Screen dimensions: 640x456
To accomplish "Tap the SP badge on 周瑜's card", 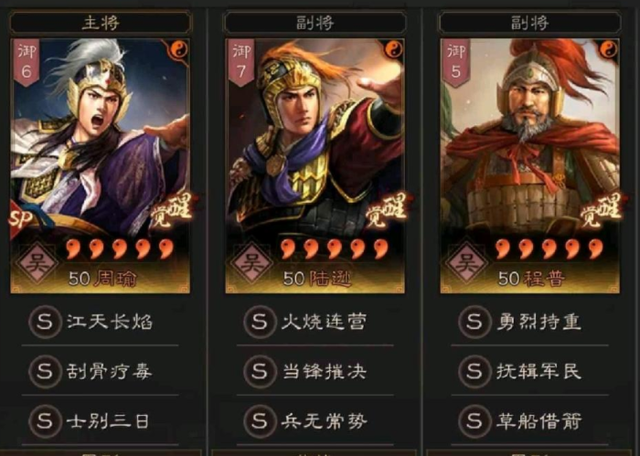I will pyautogui.click(x=21, y=219).
